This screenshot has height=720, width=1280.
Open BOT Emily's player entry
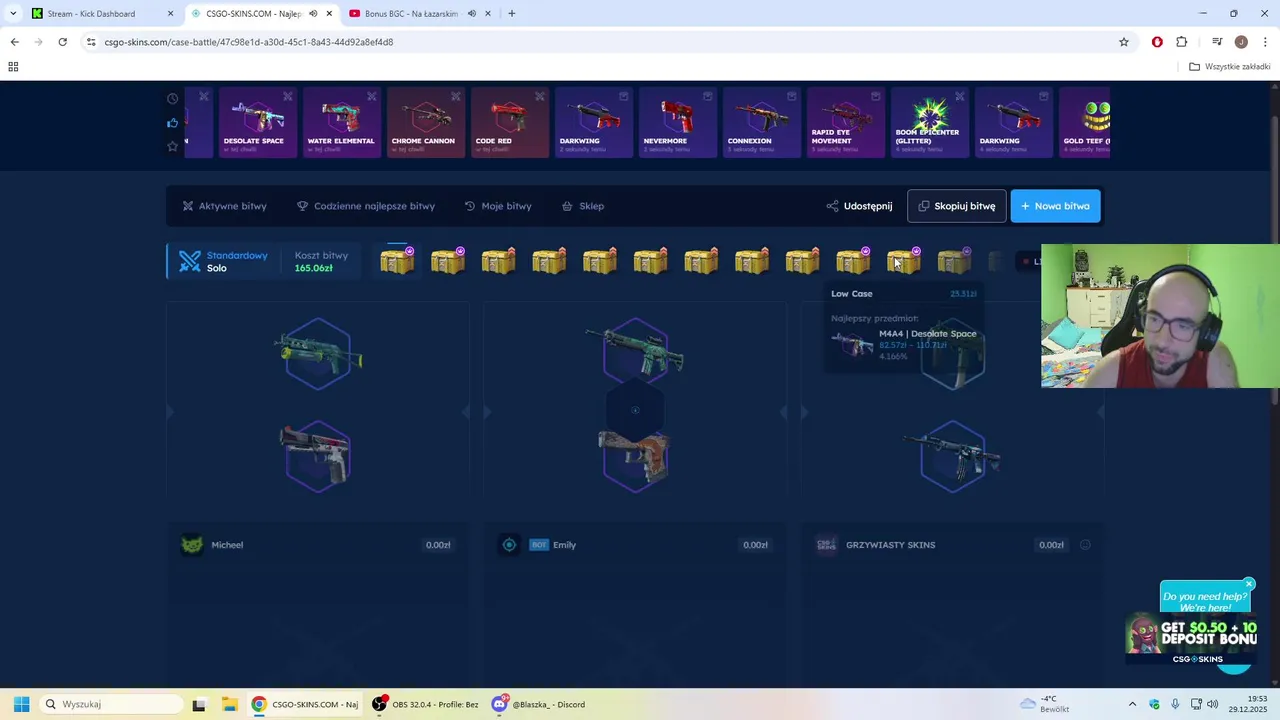(x=552, y=545)
